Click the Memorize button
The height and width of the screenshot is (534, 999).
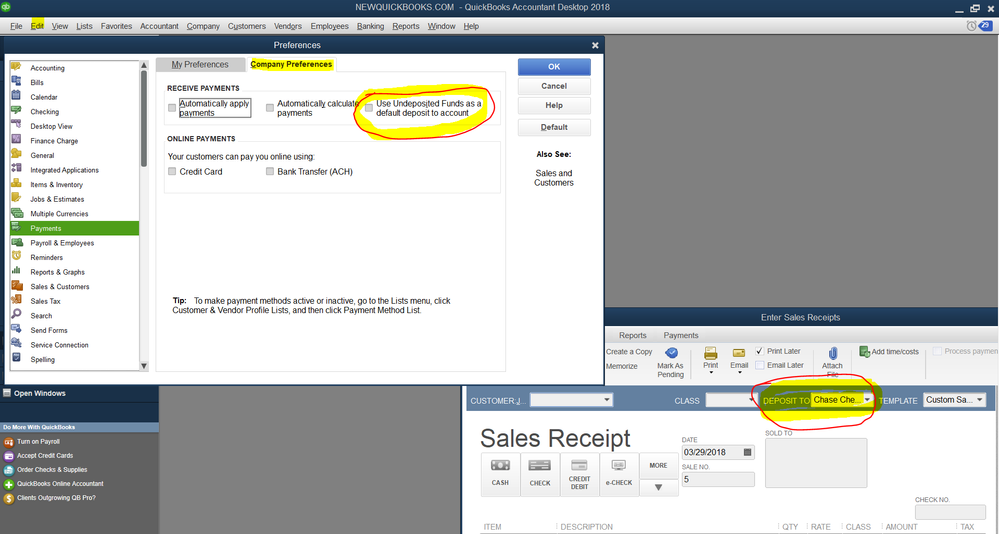(x=622, y=366)
